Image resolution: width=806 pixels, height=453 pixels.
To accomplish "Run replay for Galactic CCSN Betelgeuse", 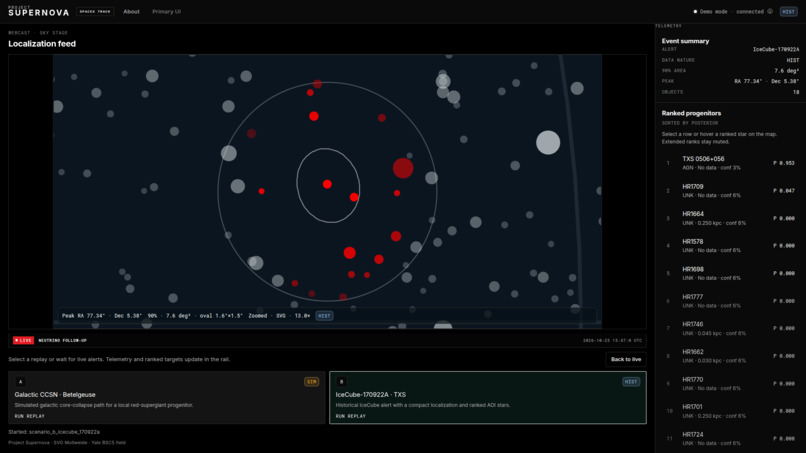I will pyautogui.click(x=29, y=416).
